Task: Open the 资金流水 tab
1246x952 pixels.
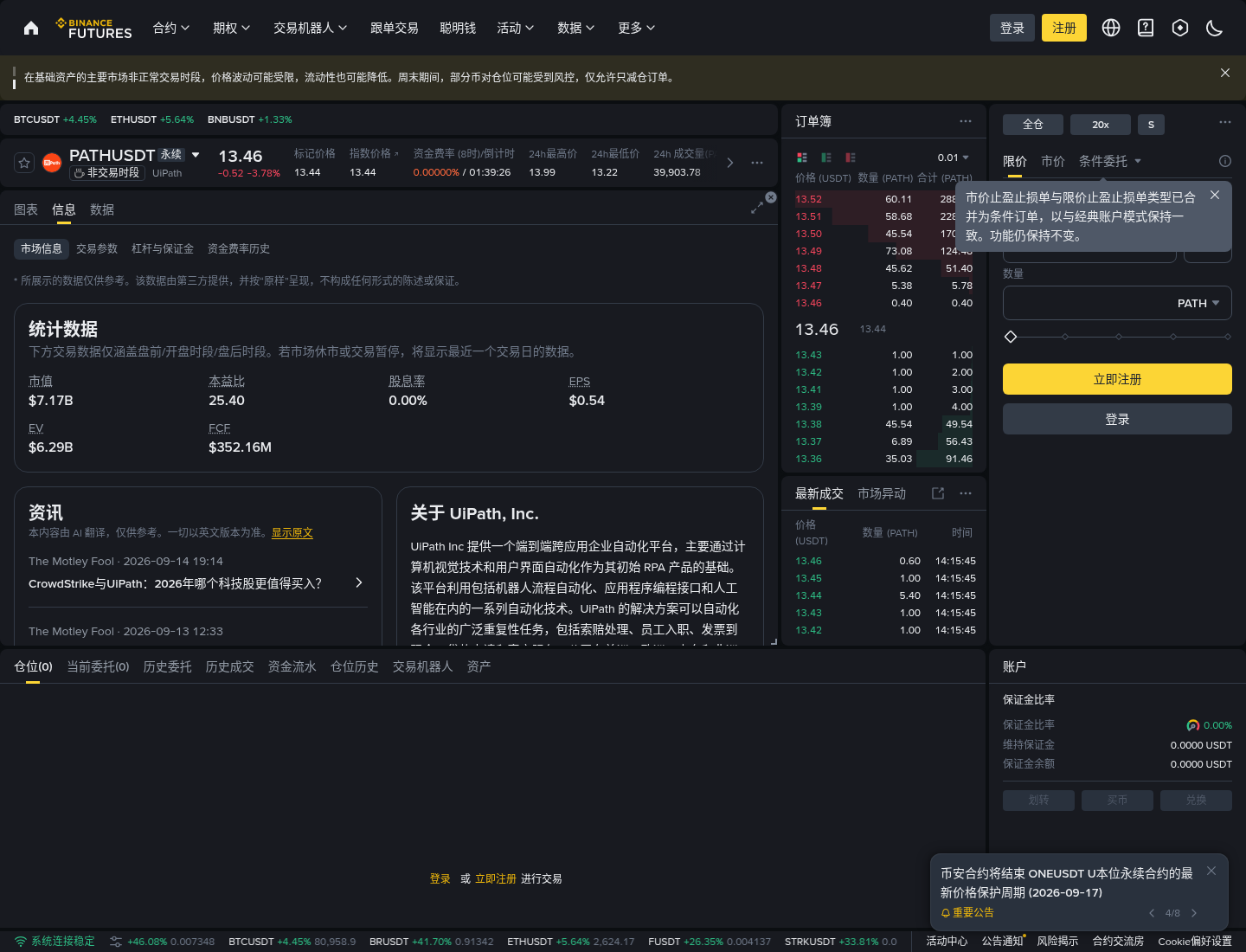Action: click(x=292, y=666)
